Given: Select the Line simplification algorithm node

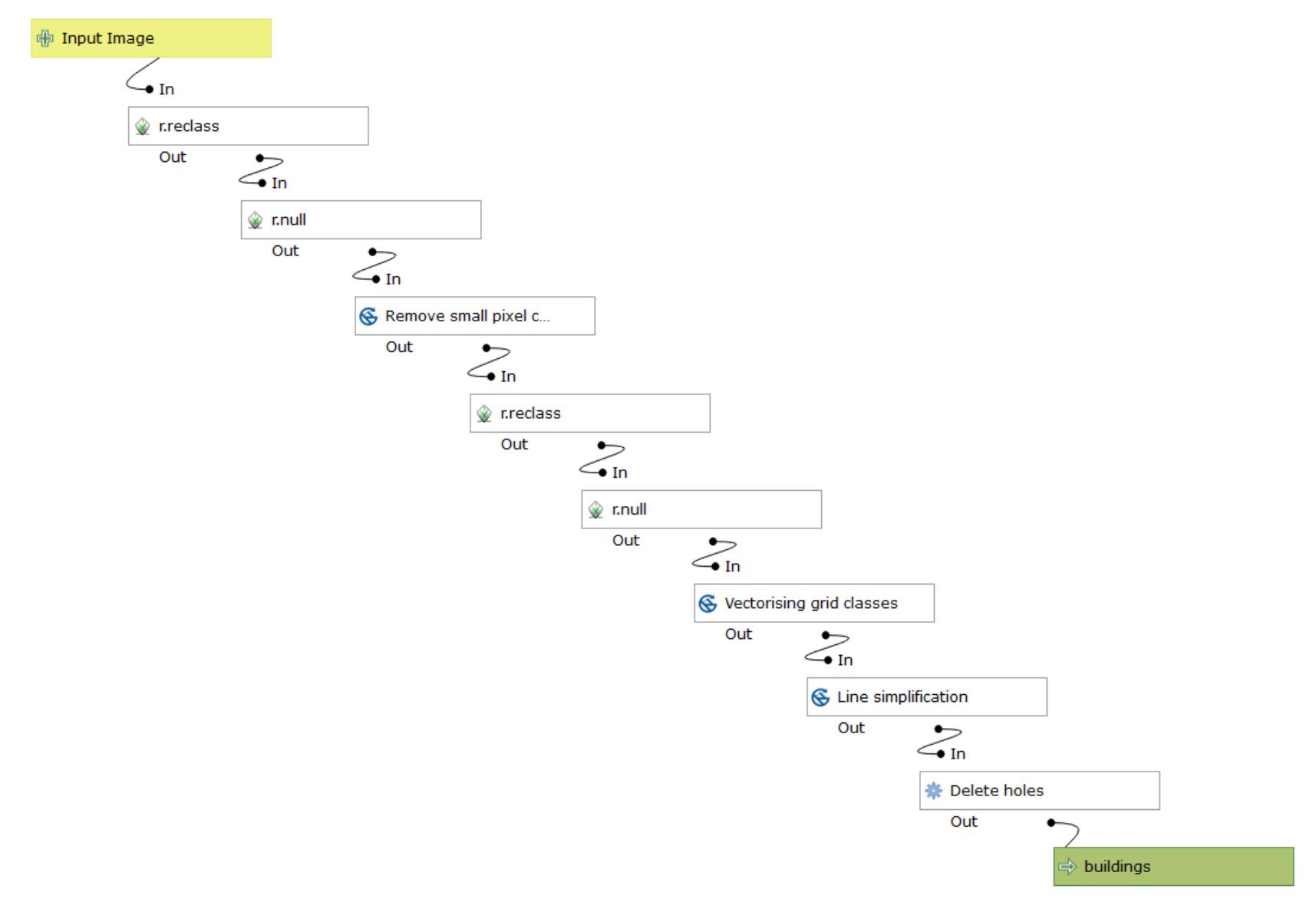Looking at the screenshot, I should 927,697.
